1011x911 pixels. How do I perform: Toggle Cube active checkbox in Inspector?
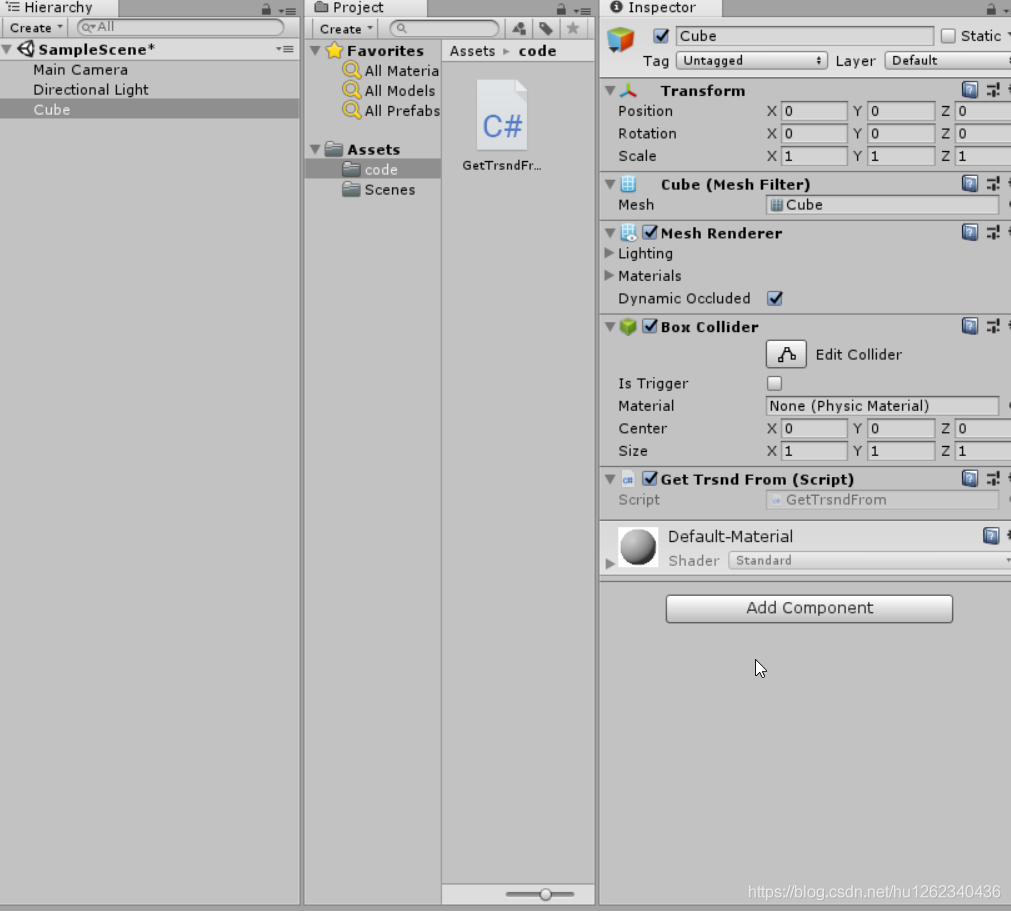click(661, 36)
